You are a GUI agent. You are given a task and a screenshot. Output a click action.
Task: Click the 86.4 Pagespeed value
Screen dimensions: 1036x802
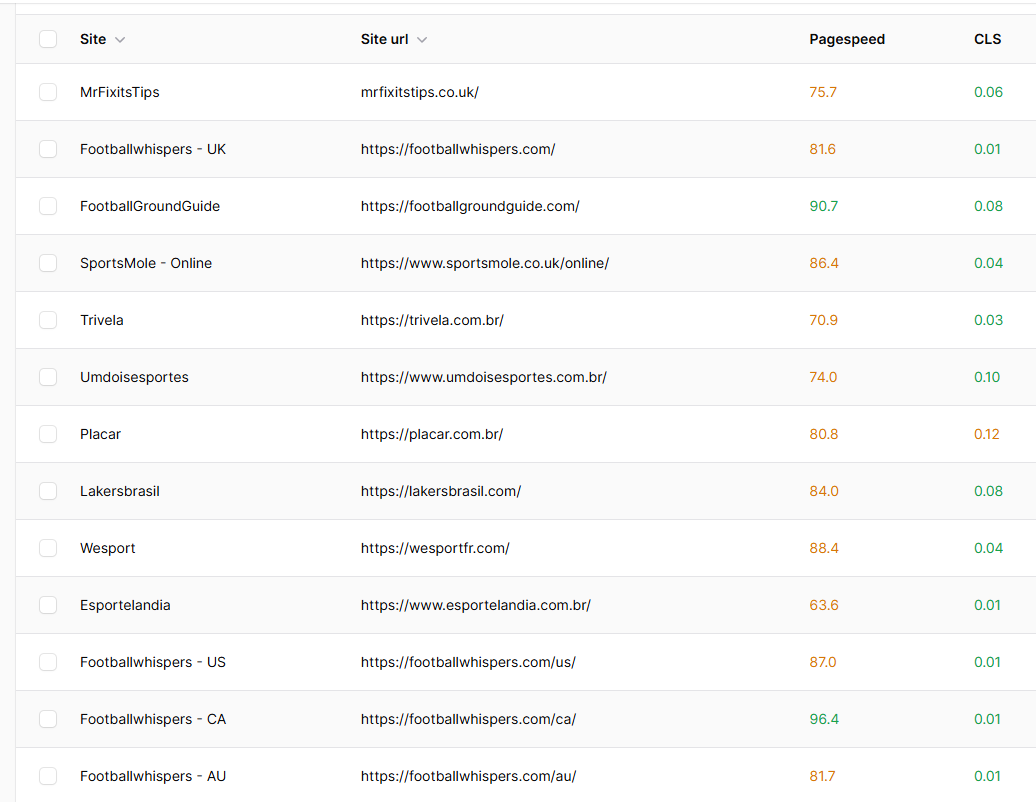(824, 263)
